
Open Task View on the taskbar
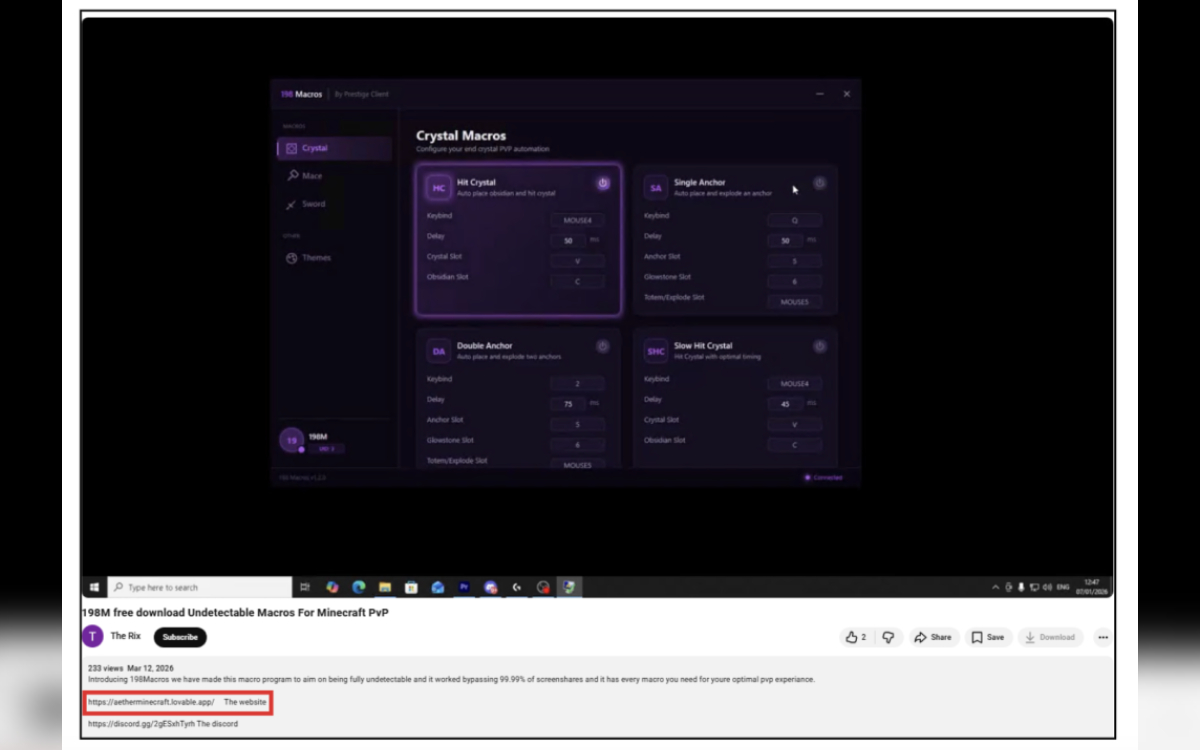[305, 587]
